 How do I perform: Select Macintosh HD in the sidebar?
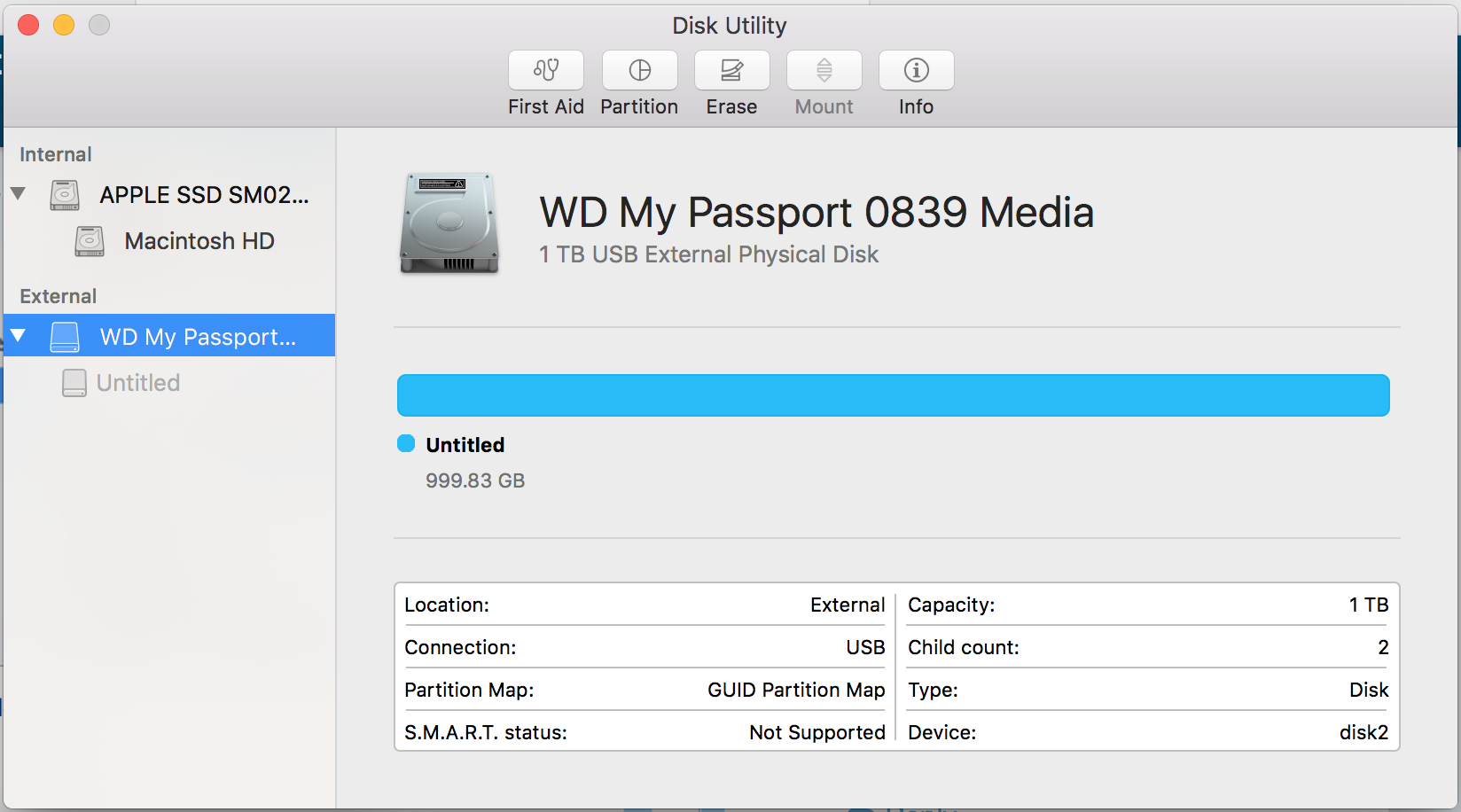[x=169, y=241]
